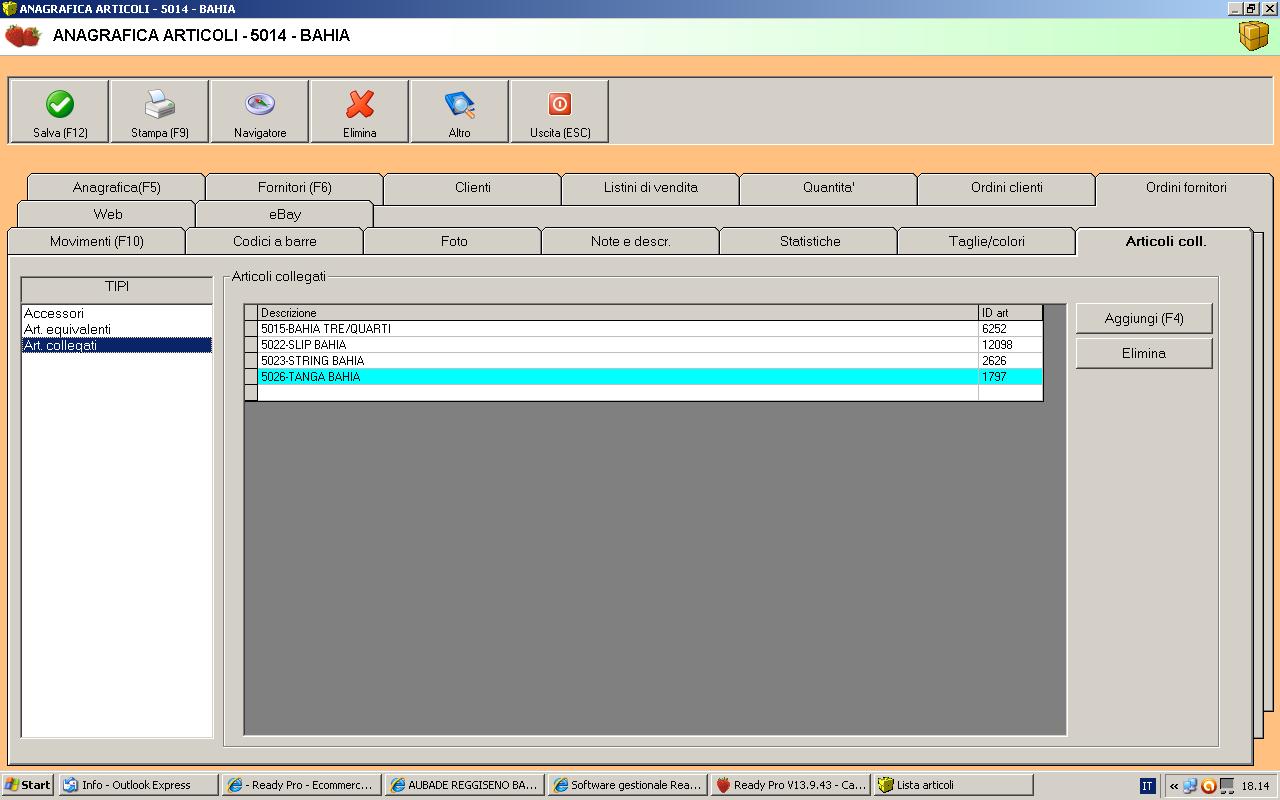Screen dimensions: 1280x800
Task: Select the Taglie/colori tab
Action: (x=987, y=241)
